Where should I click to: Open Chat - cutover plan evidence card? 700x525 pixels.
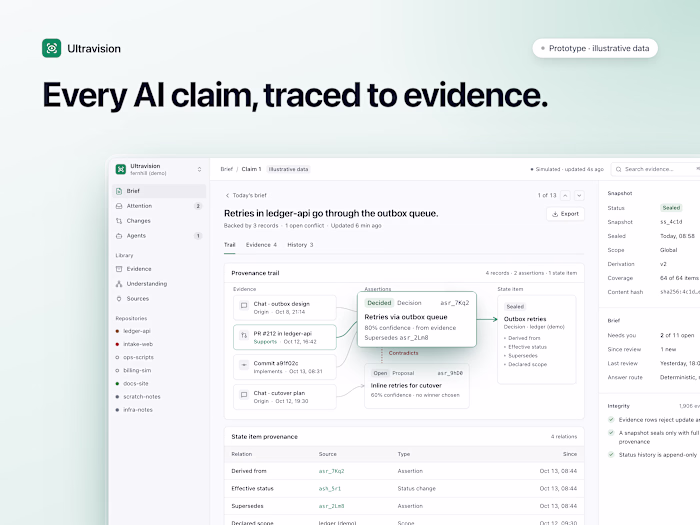point(285,397)
